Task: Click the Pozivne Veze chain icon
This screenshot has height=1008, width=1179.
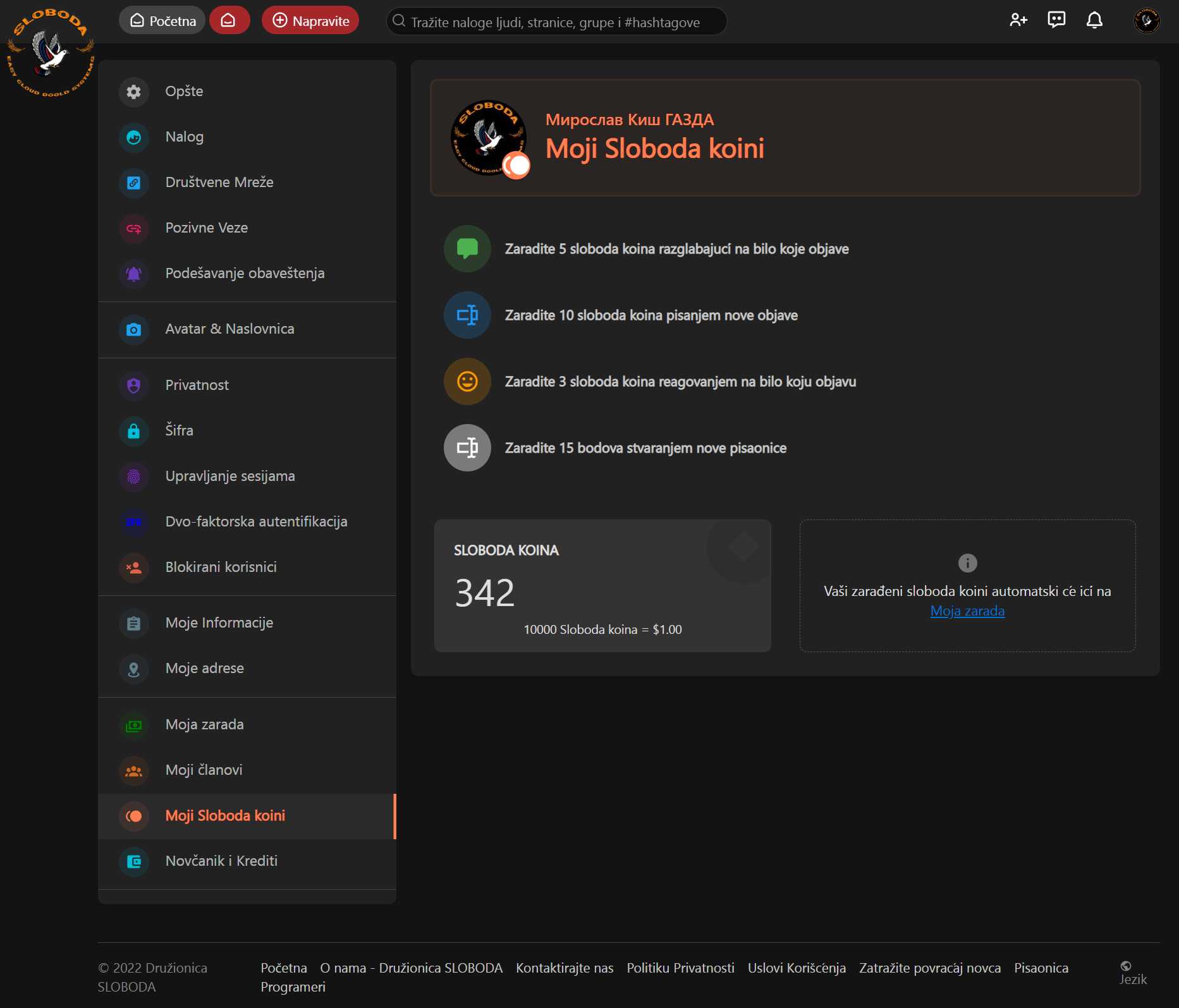Action: tap(133, 228)
